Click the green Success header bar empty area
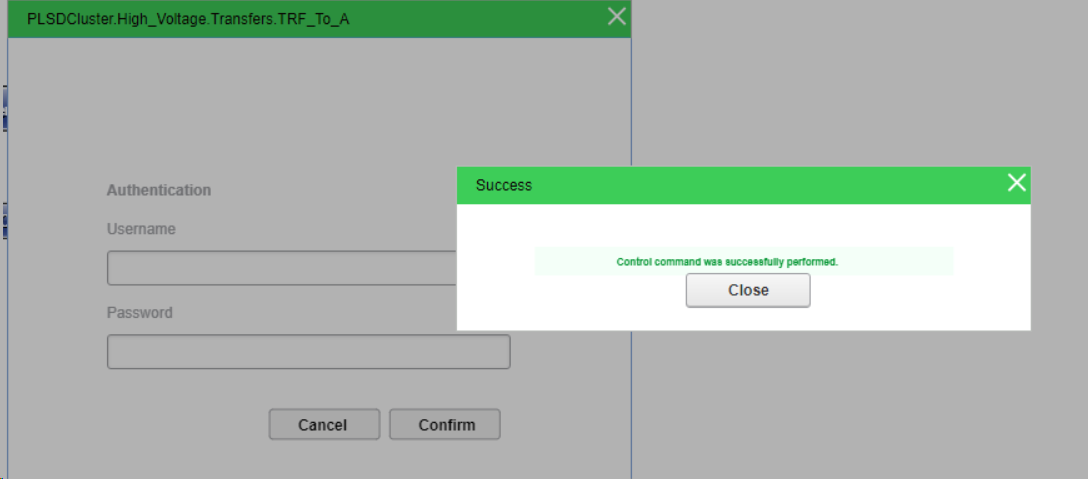This screenshot has height=479, width=1088. click(763, 185)
